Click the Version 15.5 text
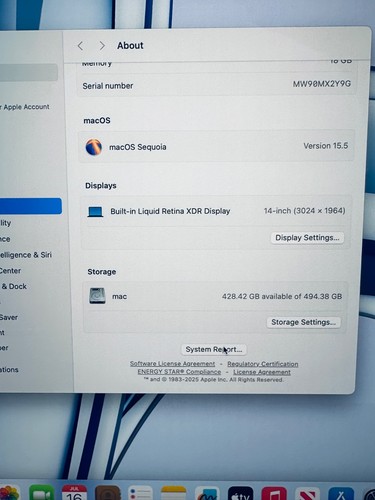Viewport: 375px width, 500px height. 326,146
